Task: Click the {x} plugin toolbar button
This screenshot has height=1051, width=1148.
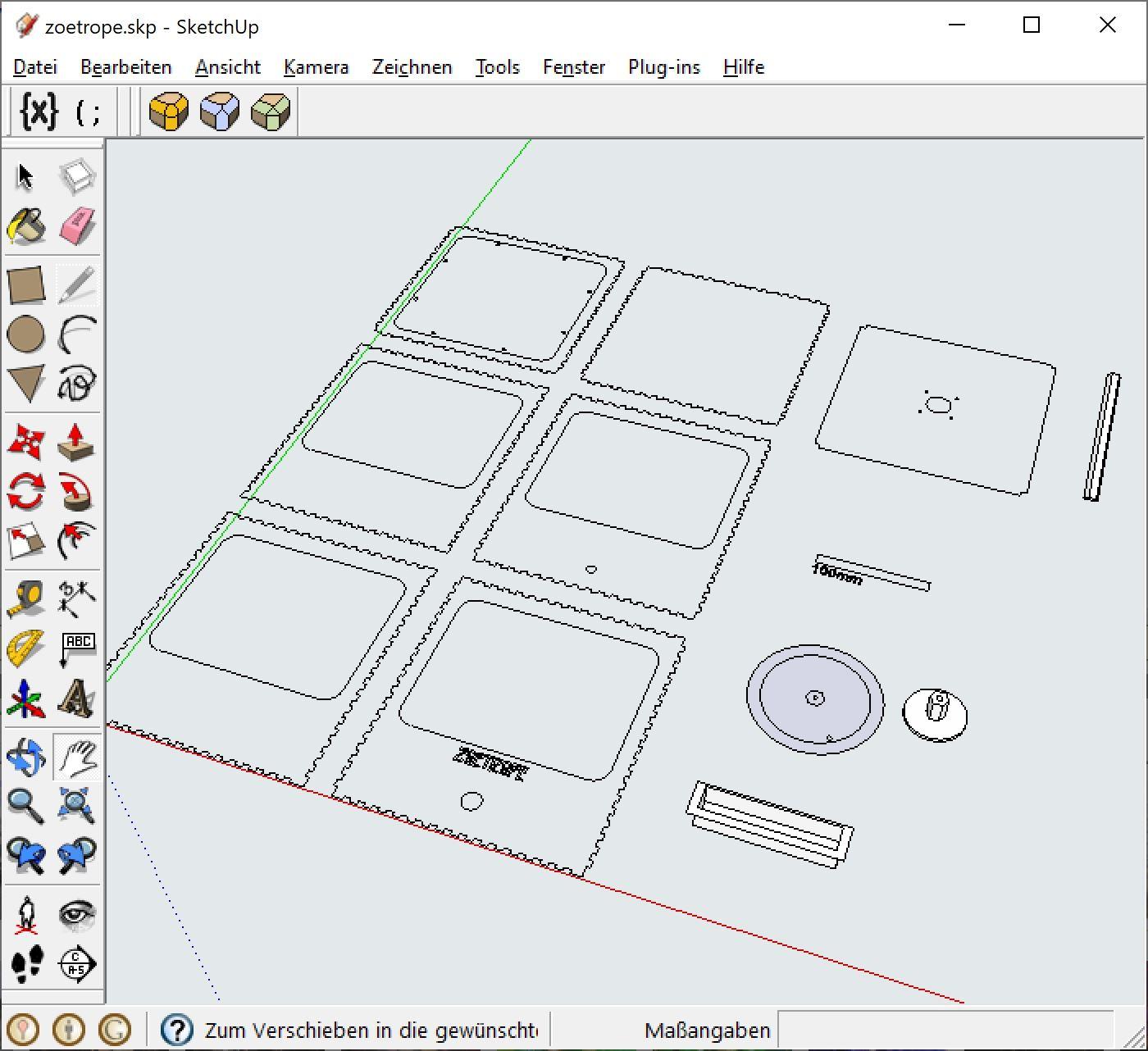Action: 39,111
